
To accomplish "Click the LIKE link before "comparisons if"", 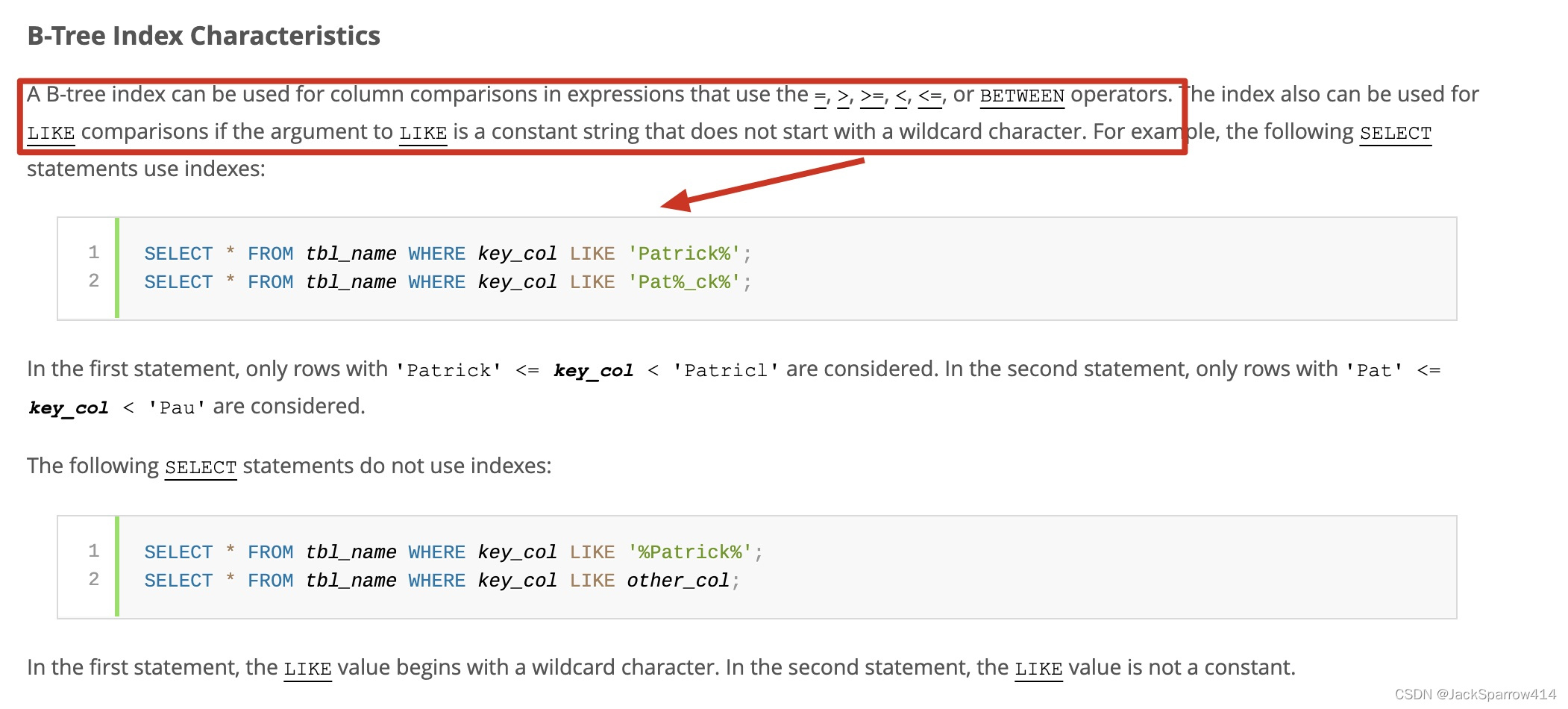I will [x=51, y=133].
